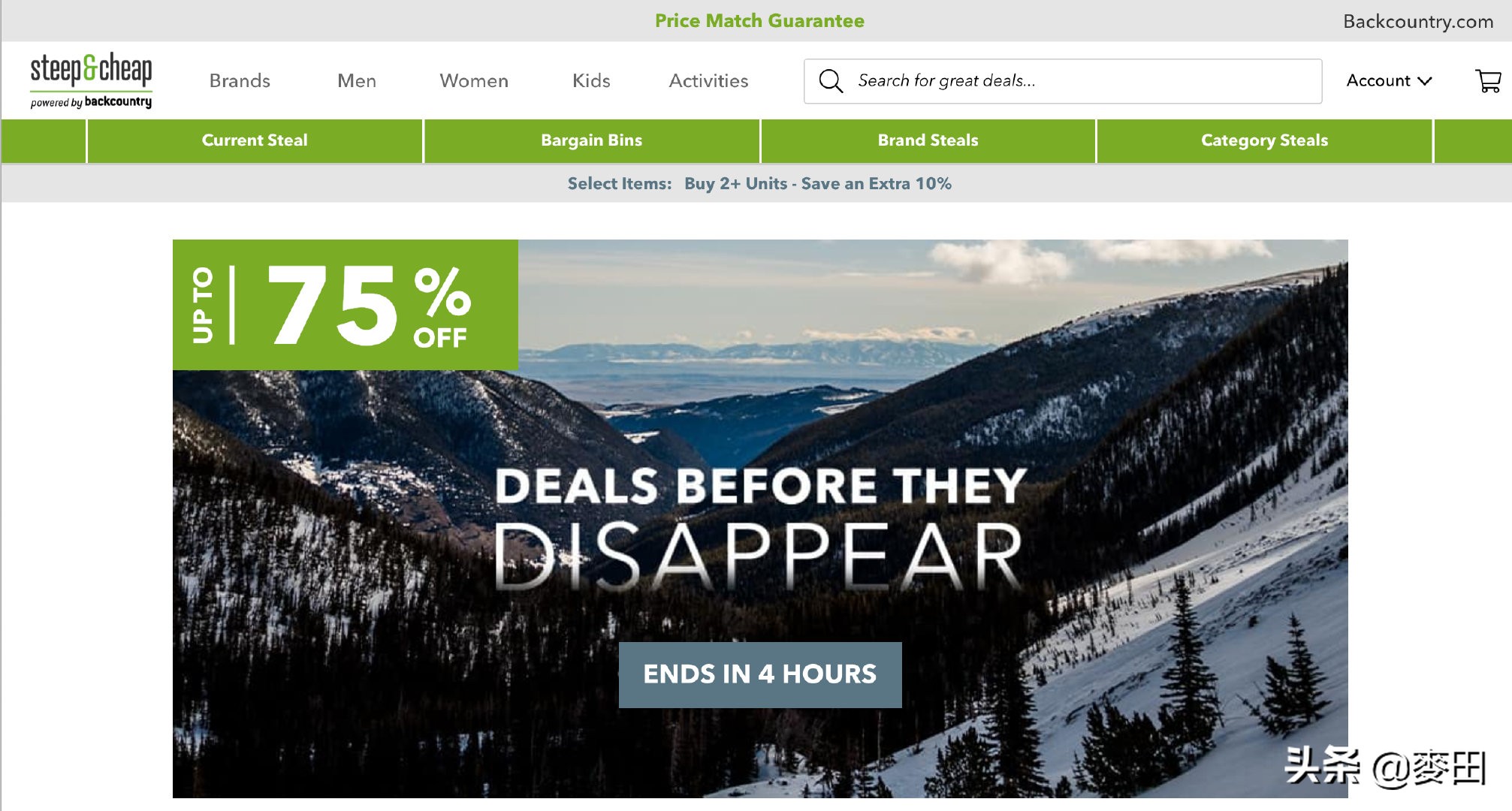
Task: Focus the Search for great deals field
Action: 1063,81
